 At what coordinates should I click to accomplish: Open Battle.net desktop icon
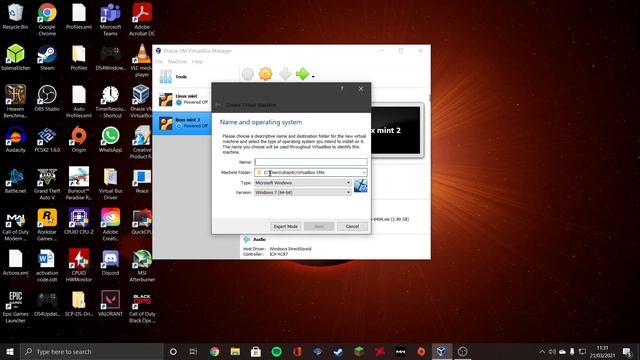[x=16, y=180]
